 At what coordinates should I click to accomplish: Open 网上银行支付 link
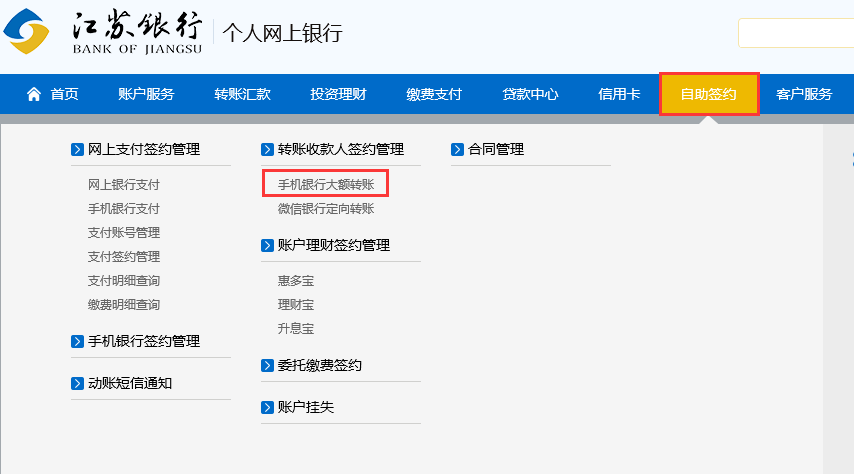tap(124, 185)
